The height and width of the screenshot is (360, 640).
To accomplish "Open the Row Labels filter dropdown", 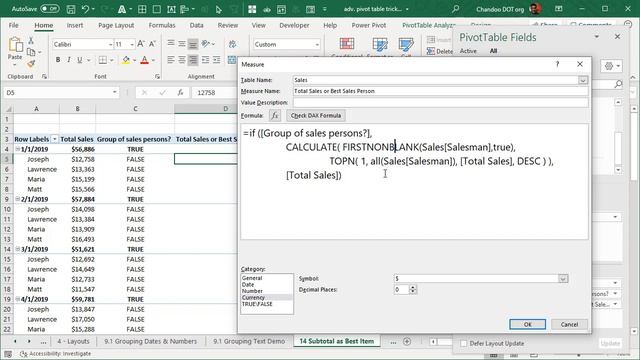I will (x=54, y=139).
